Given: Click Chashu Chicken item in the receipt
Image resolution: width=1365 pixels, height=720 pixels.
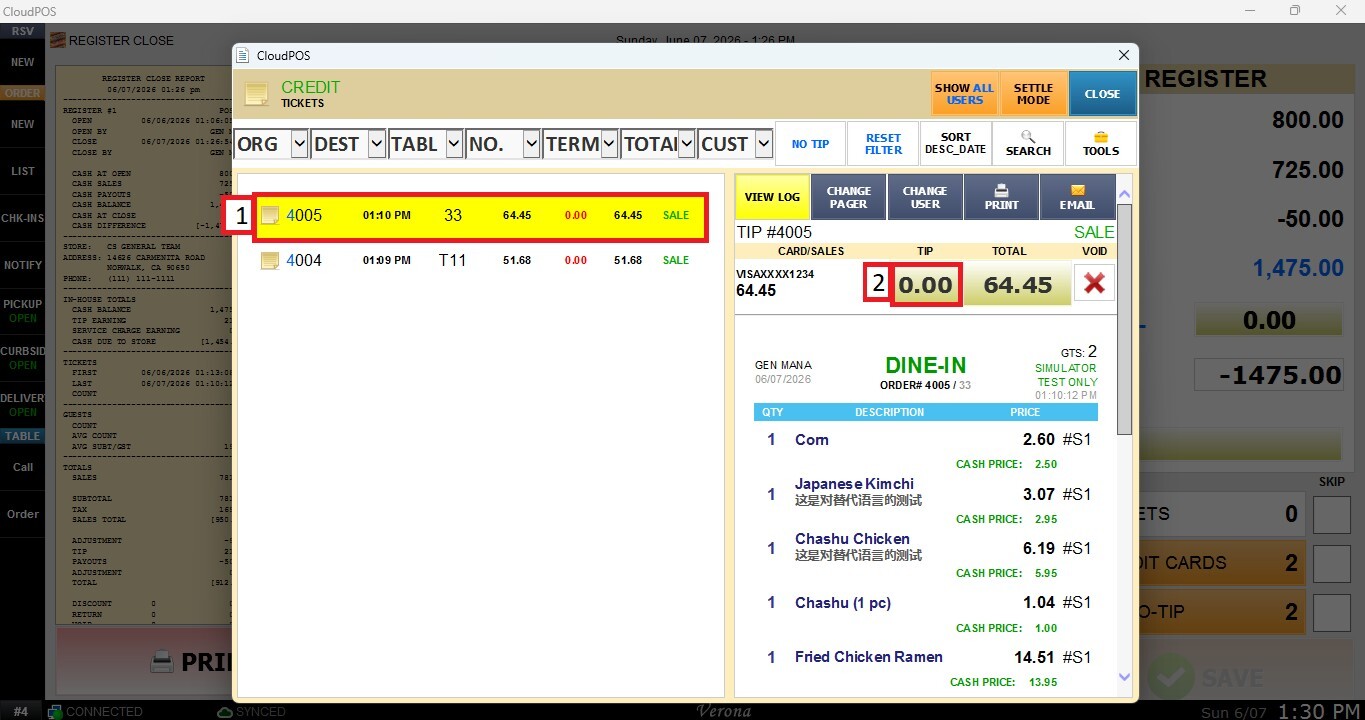Looking at the screenshot, I should [852, 539].
